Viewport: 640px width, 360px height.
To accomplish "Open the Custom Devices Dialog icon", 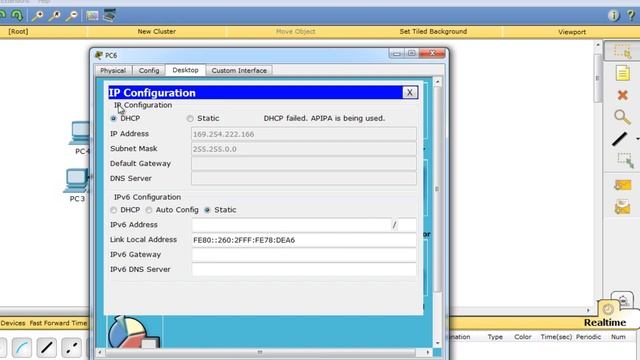I will coord(109,16).
